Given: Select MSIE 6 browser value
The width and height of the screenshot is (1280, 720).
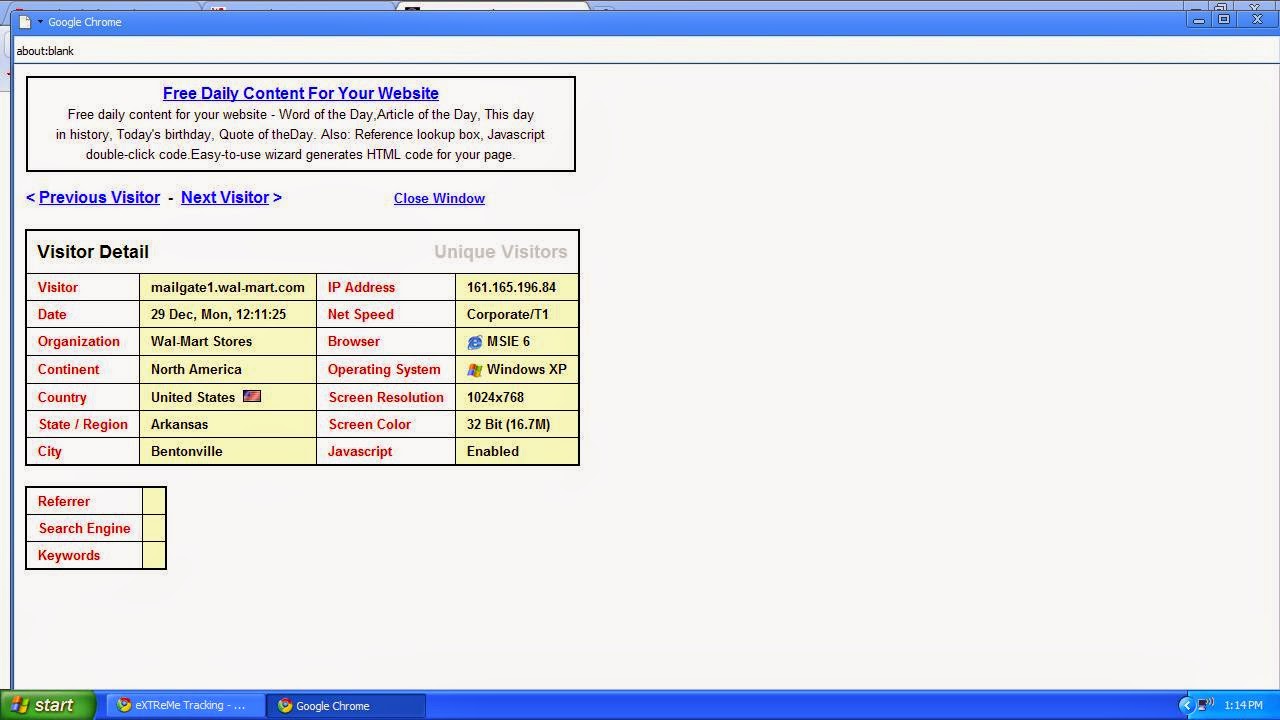Looking at the screenshot, I should pos(508,341).
